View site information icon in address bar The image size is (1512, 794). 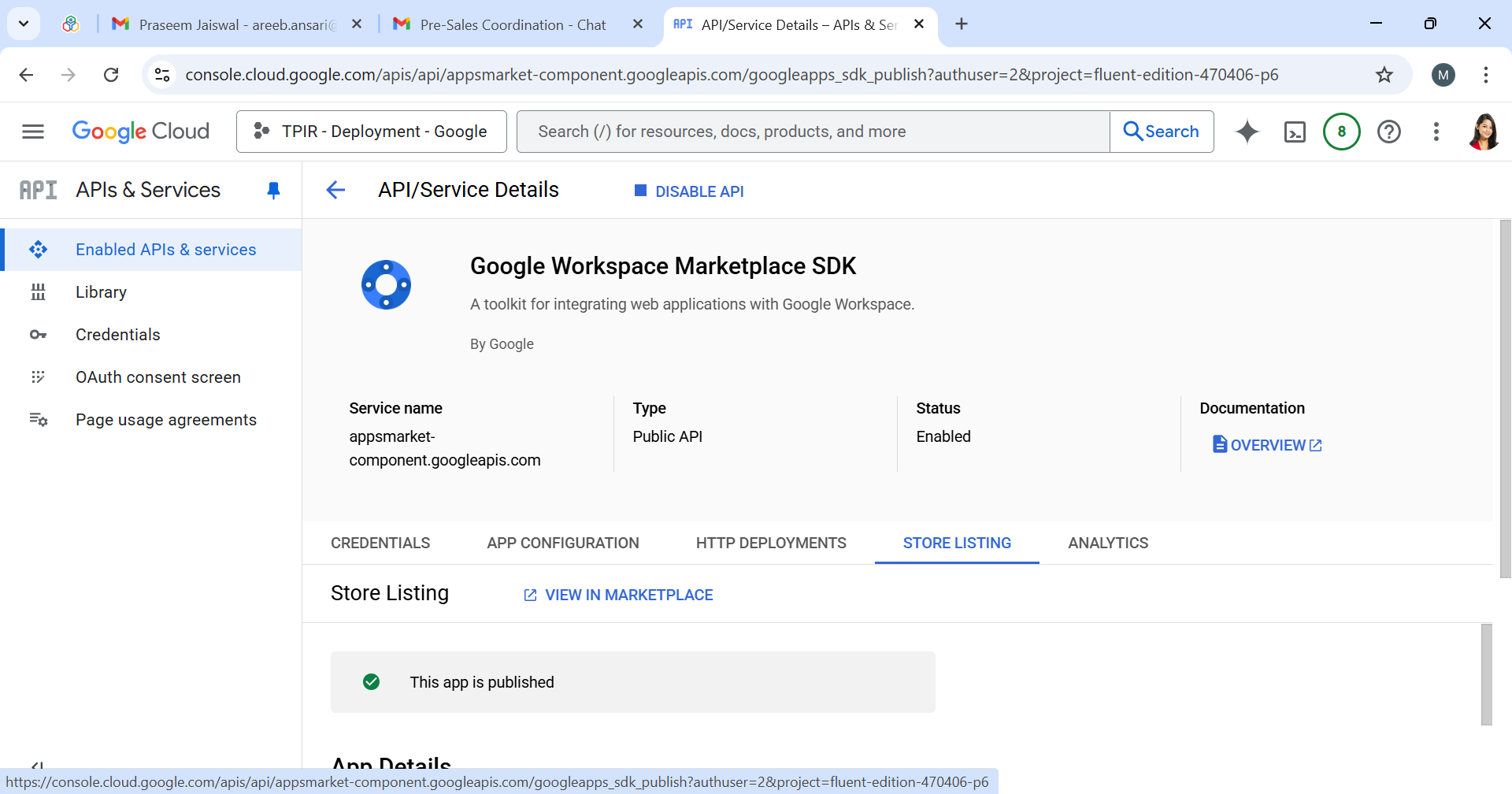click(162, 75)
